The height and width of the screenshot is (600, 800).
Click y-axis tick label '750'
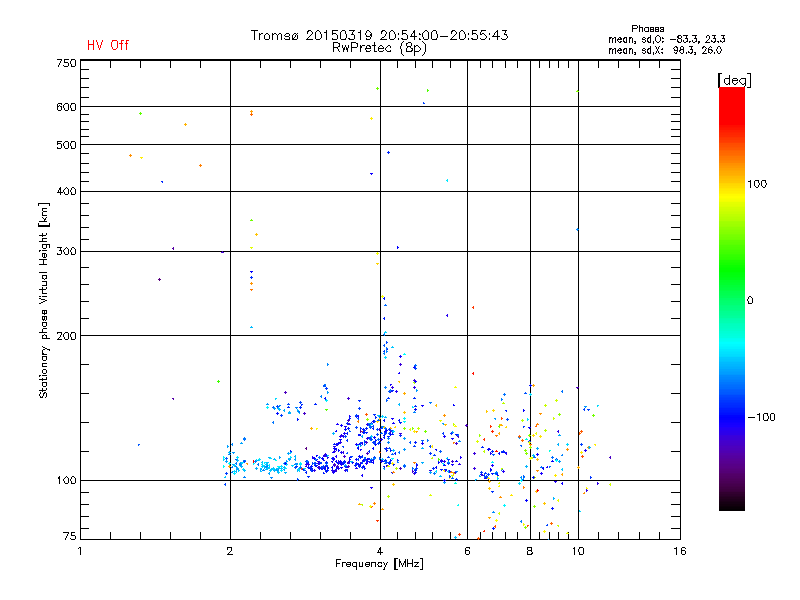[66, 63]
